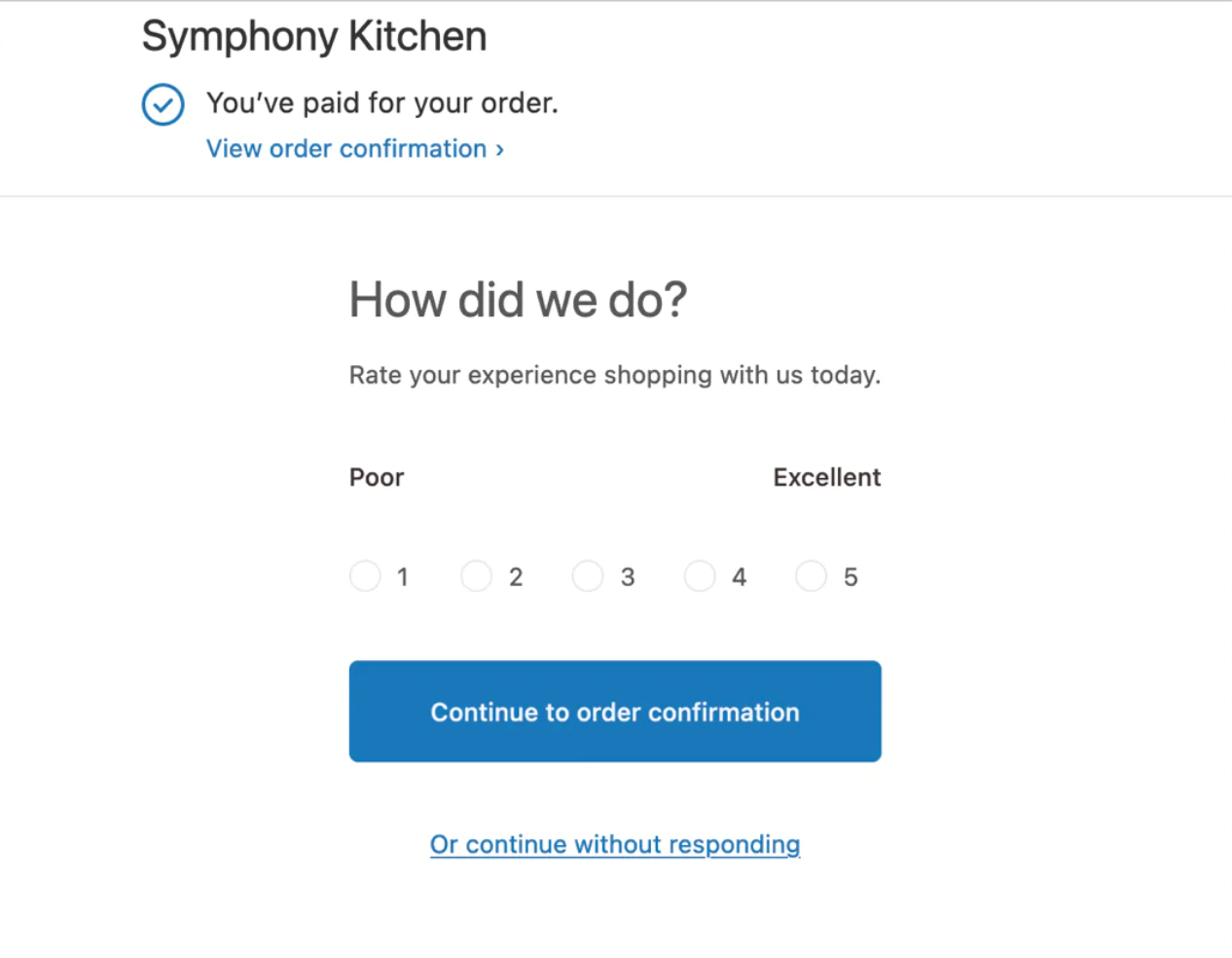Choose the radio circle for rating 2
This screenshot has width=1232, height=958.
tap(476, 576)
